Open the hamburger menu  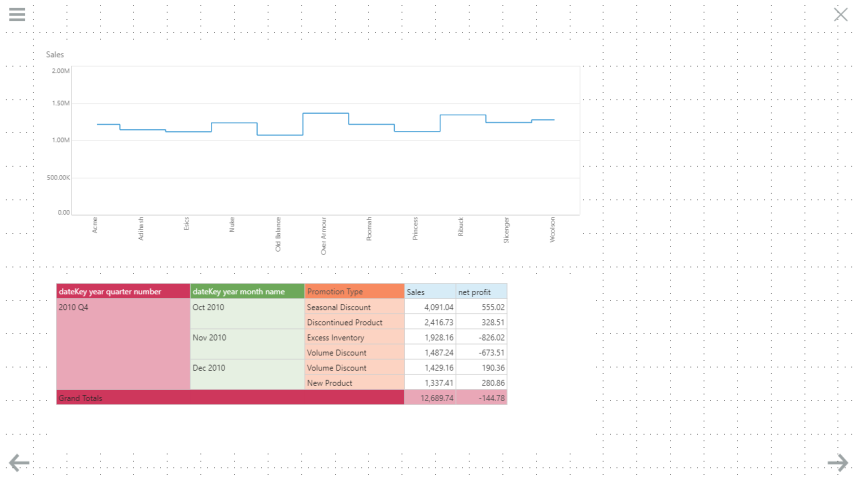coord(17,15)
